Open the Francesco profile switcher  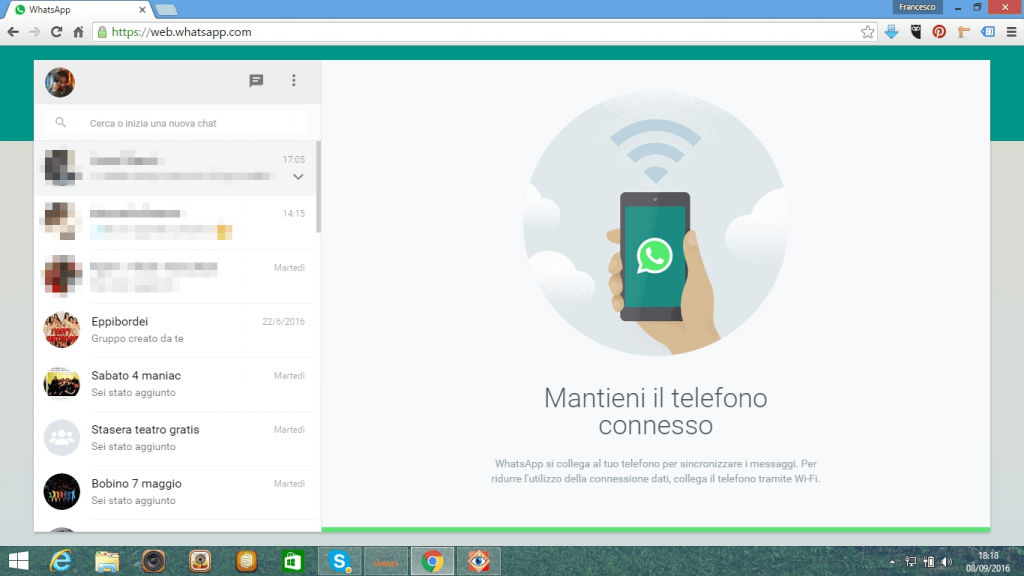point(917,7)
